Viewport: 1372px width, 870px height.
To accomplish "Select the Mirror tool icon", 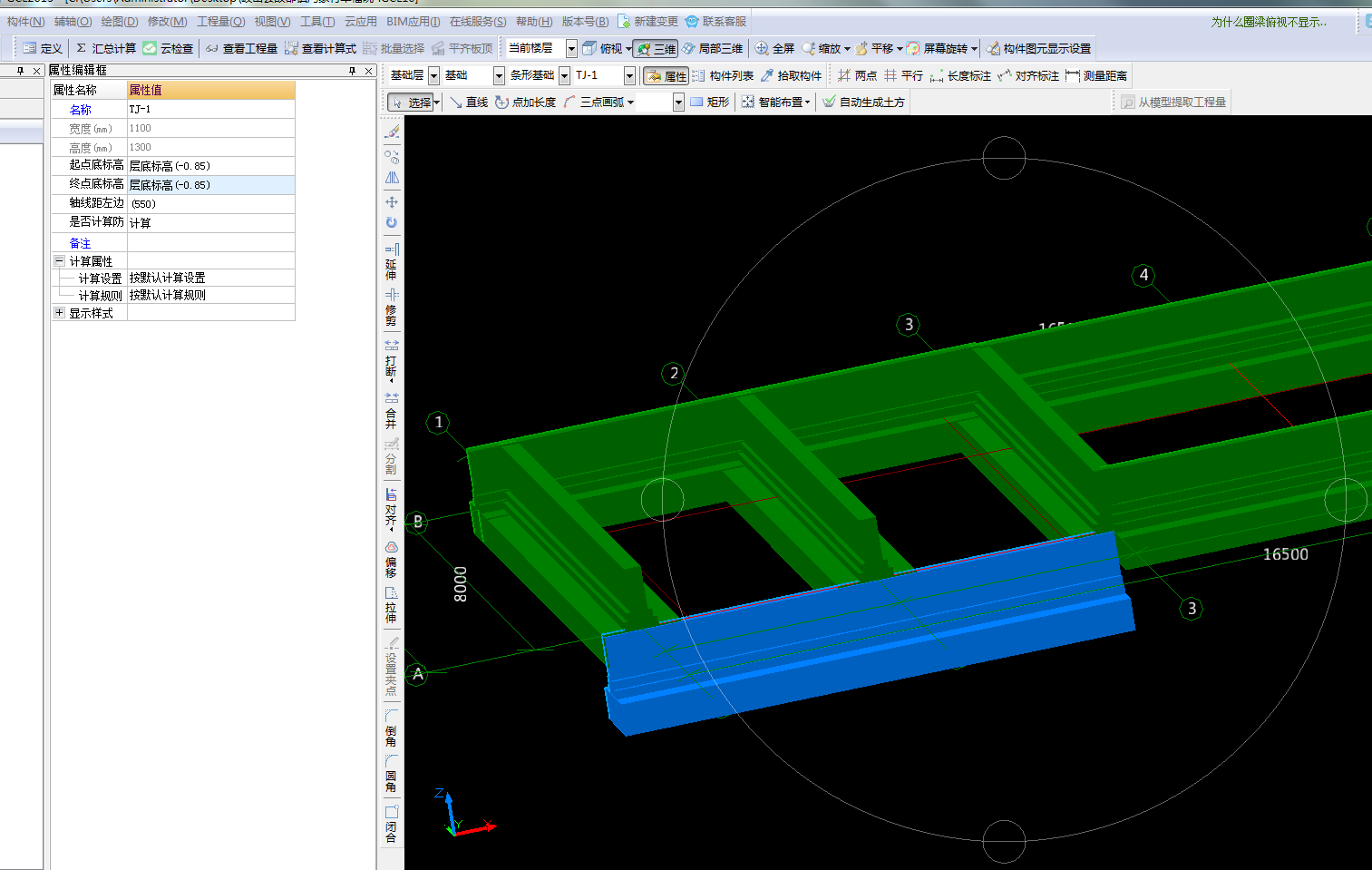I will pyautogui.click(x=392, y=178).
